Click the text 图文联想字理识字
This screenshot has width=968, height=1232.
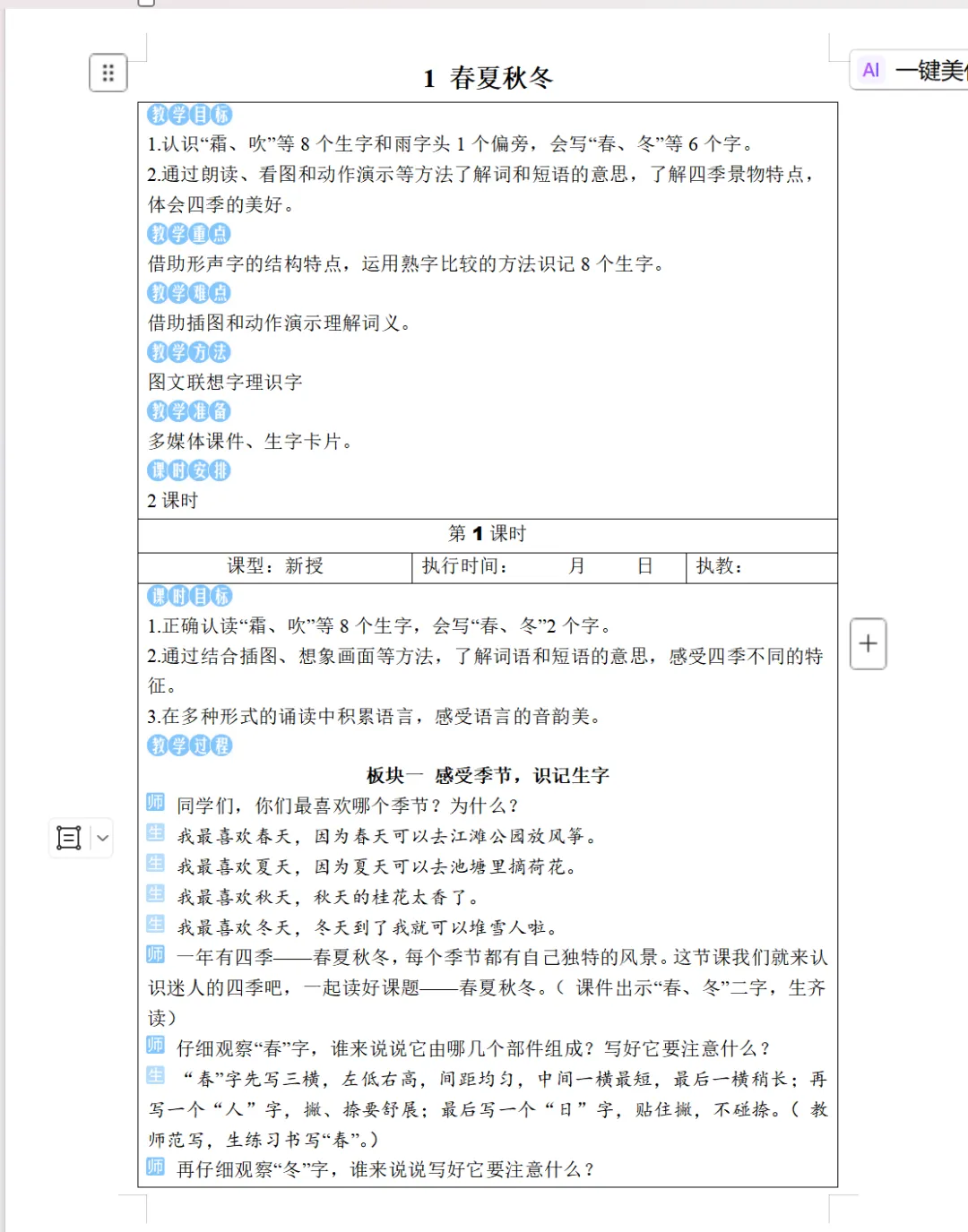point(226,383)
